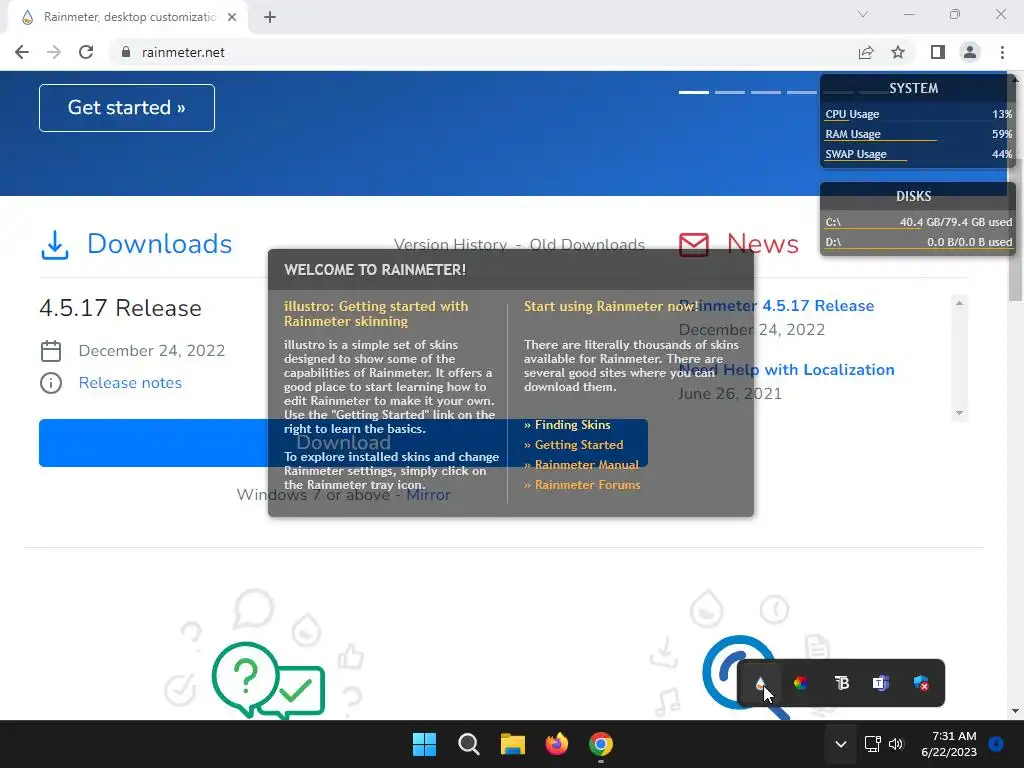Click D:\ drive entry in Disks skin
The image size is (1024, 768).
pyautogui.click(x=918, y=242)
